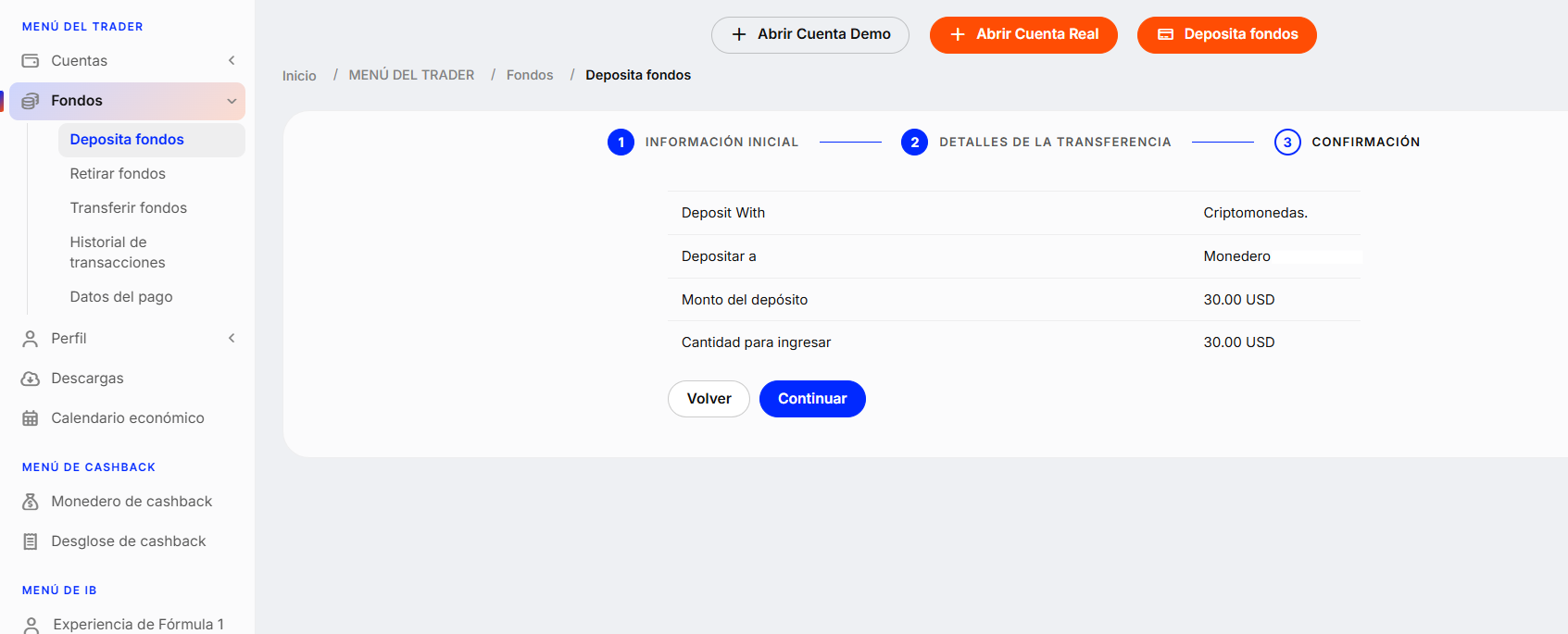The image size is (1568, 634).
Task: Select Transferir fondos menu item
Action: pyautogui.click(x=129, y=208)
